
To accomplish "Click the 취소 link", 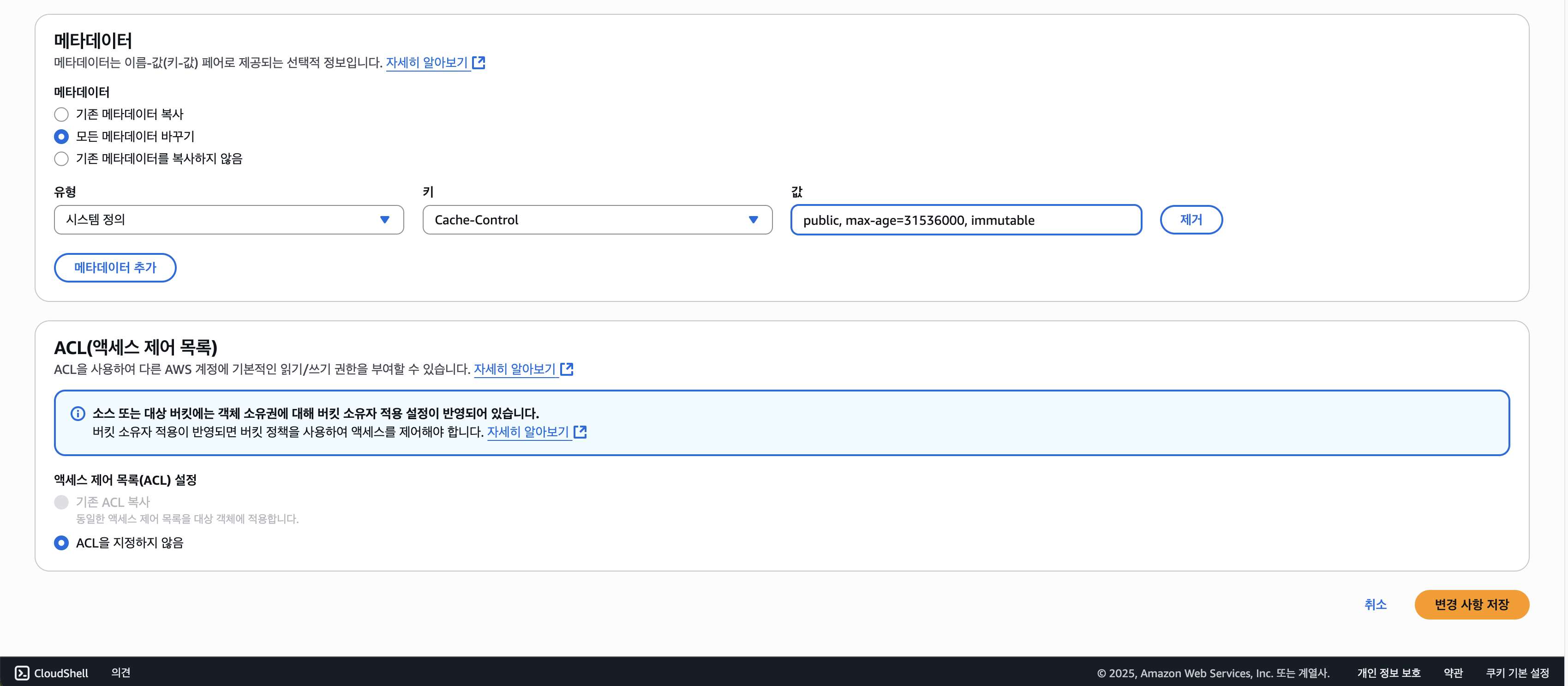I will click(x=1375, y=604).
